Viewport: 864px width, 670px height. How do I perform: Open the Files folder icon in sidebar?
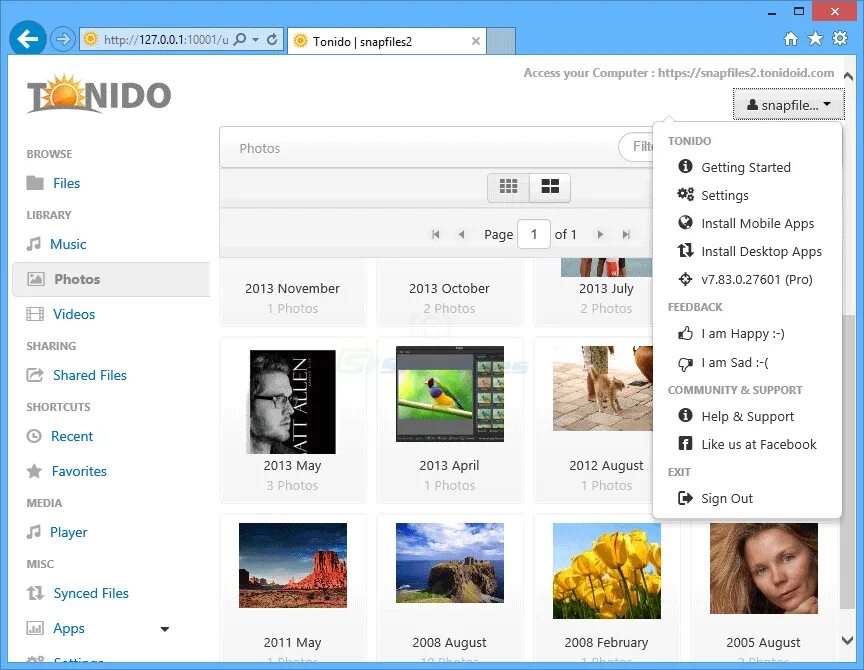pos(35,183)
